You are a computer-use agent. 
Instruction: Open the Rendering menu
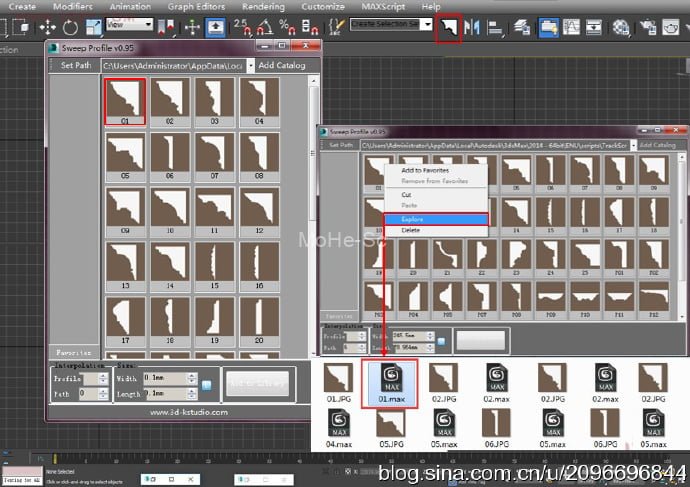coord(263,6)
